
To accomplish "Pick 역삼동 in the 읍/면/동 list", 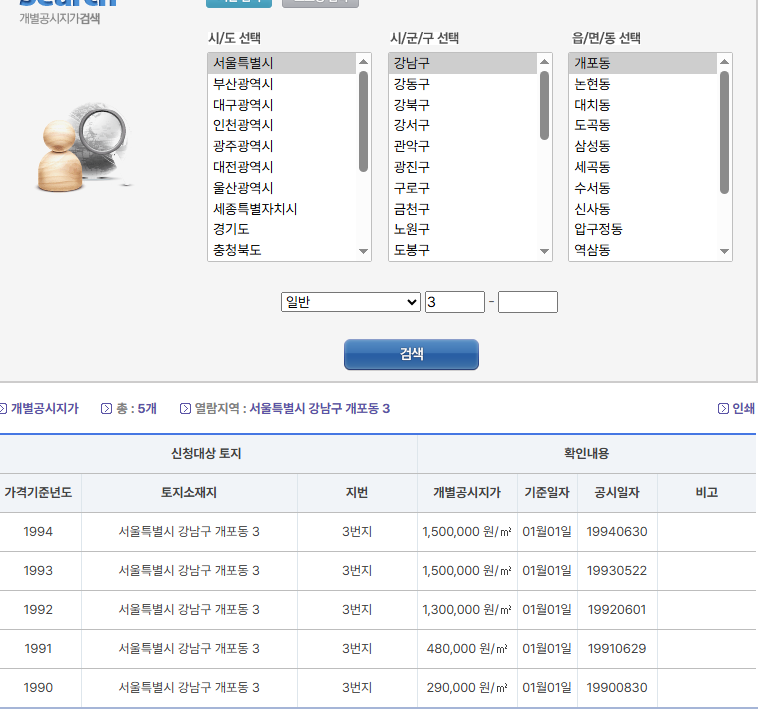I will (x=592, y=251).
